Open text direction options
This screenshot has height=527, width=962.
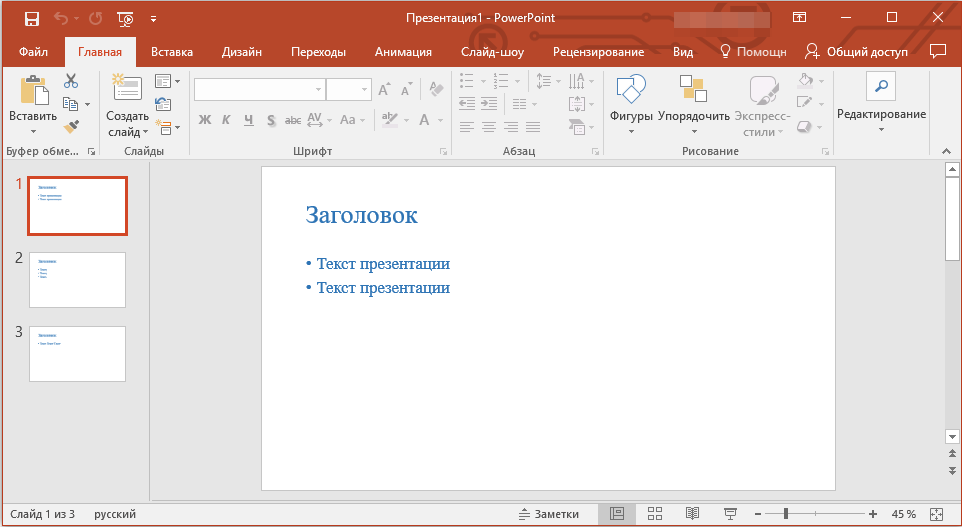click(x=581, y=80)
